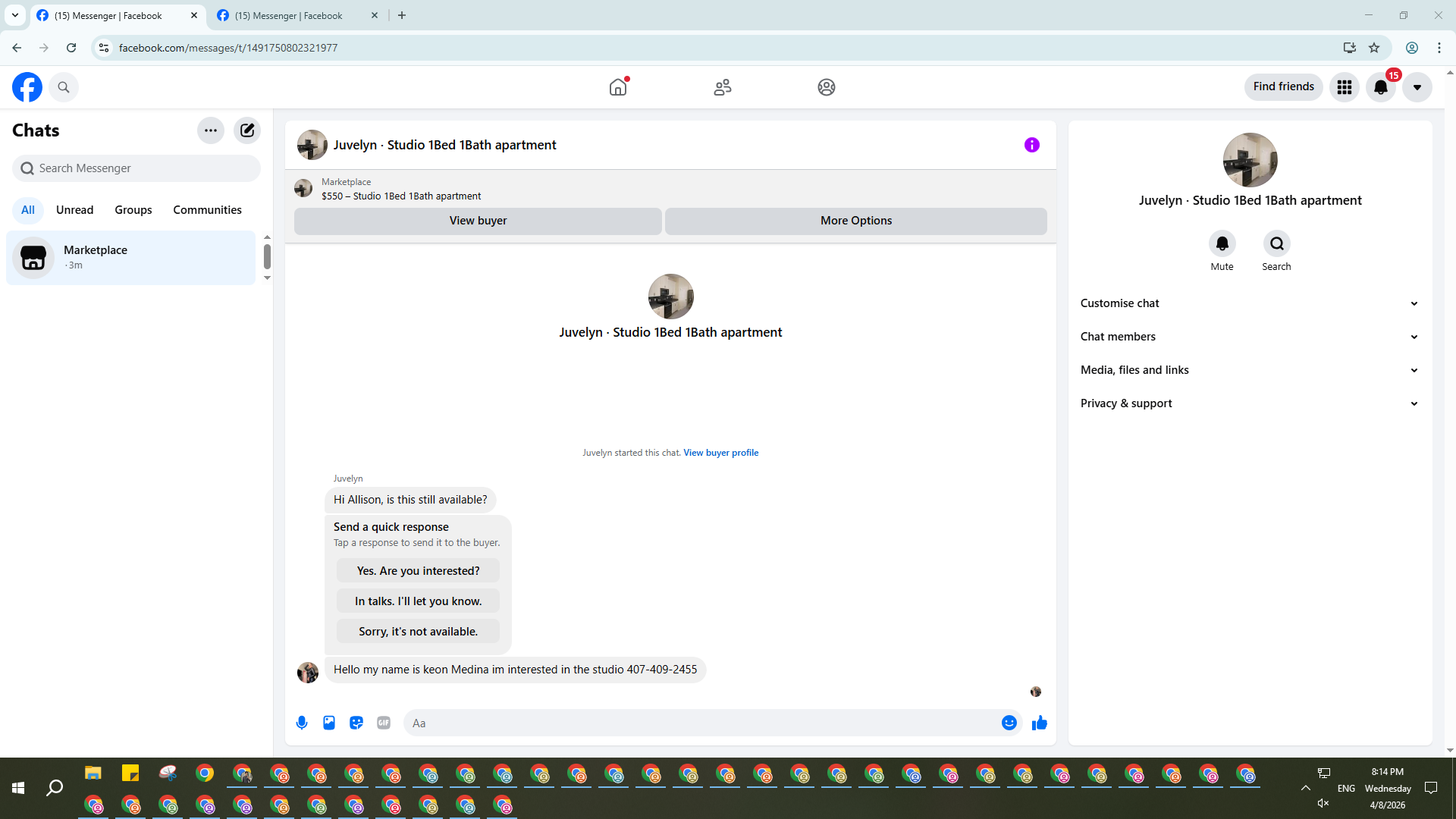The height and width of the screenshot is (819, 1456).
Task: Attach a file with the image icon
Action: coord(329,723)
